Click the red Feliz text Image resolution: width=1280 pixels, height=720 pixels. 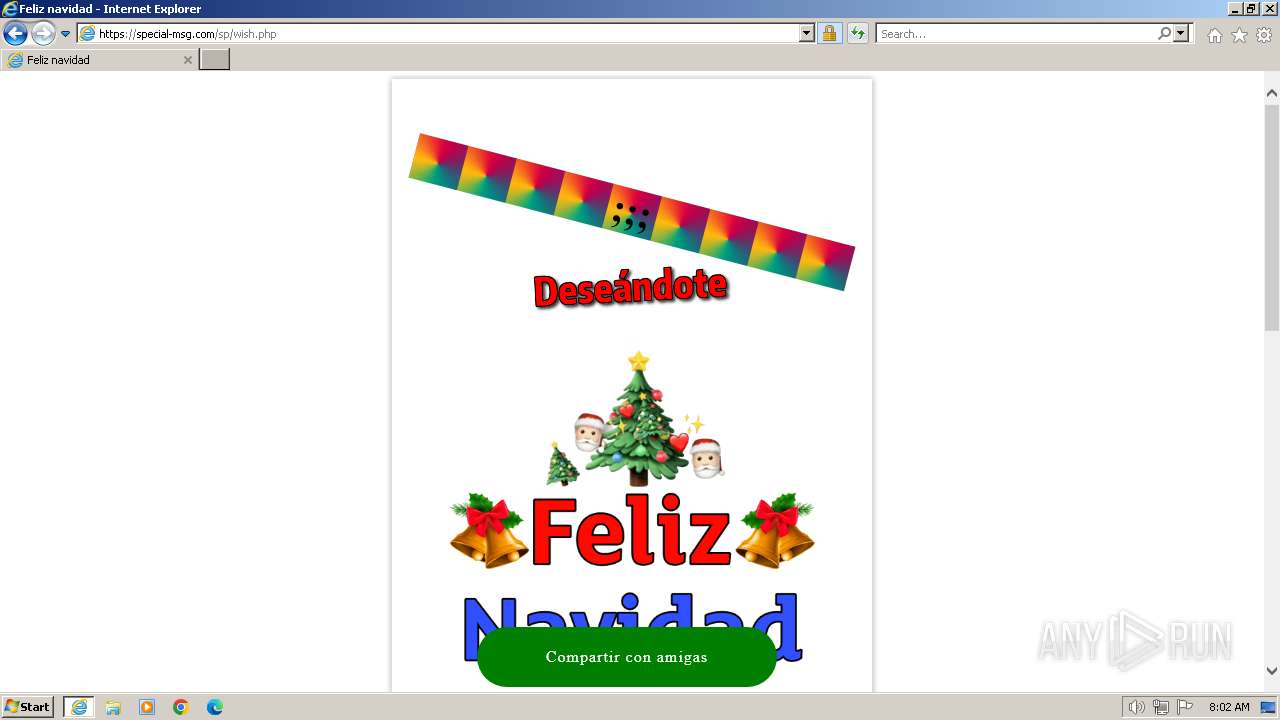coord(631,531)
